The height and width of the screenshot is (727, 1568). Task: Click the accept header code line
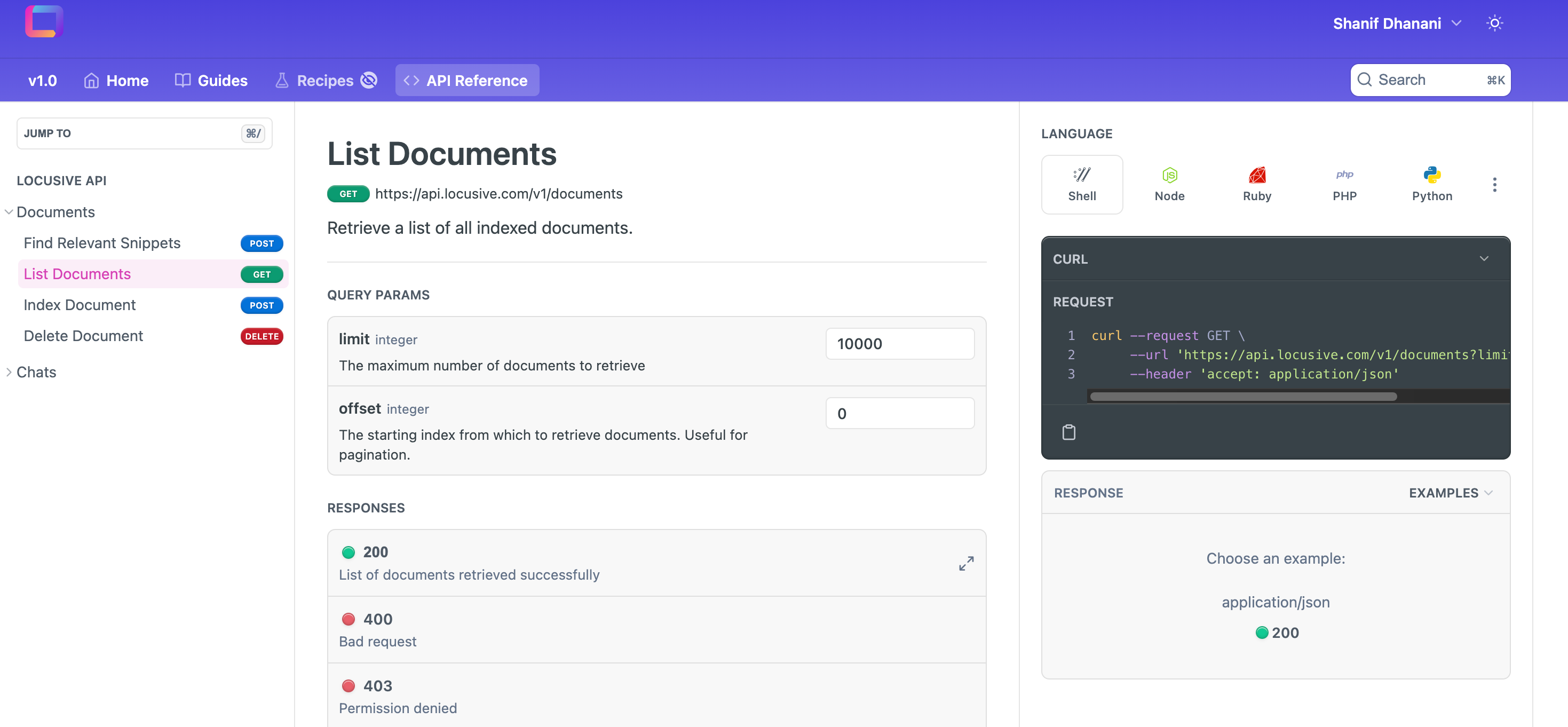1264,374
